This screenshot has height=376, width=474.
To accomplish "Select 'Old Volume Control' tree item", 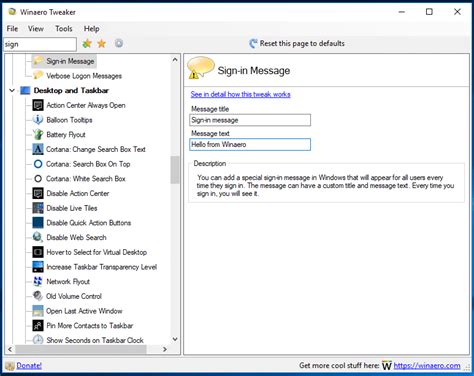I will tap(74, 296).
